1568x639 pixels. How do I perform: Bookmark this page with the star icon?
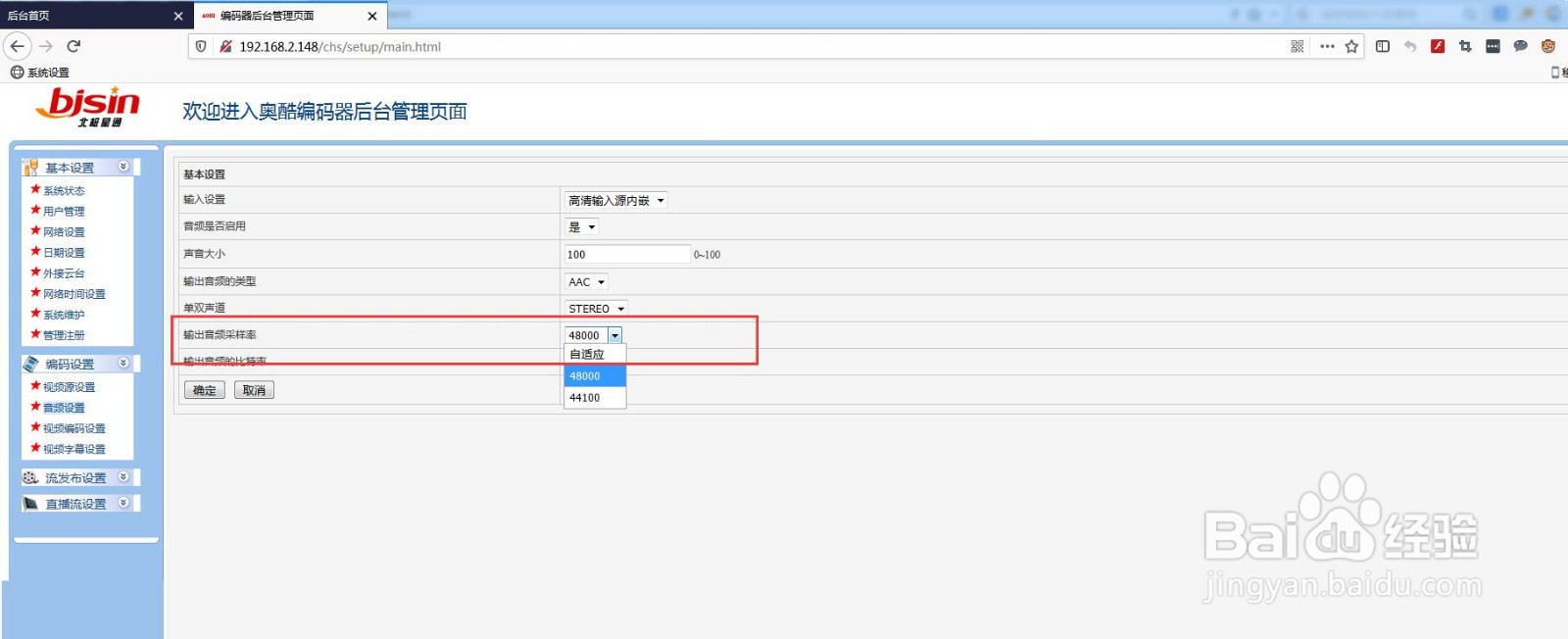(x=1352, y=46)
